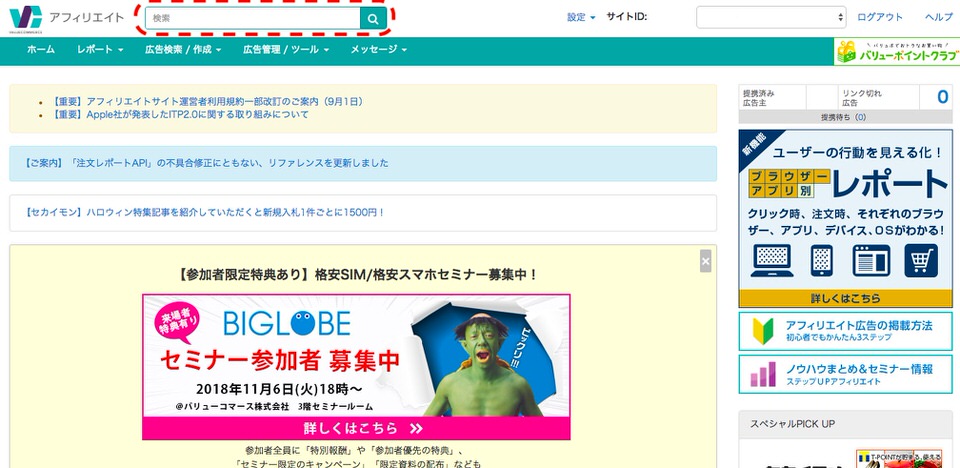The width and height of the screenshot is (960, 468).
Task: Close the seminar announcement panel
Action: [705, 261]
